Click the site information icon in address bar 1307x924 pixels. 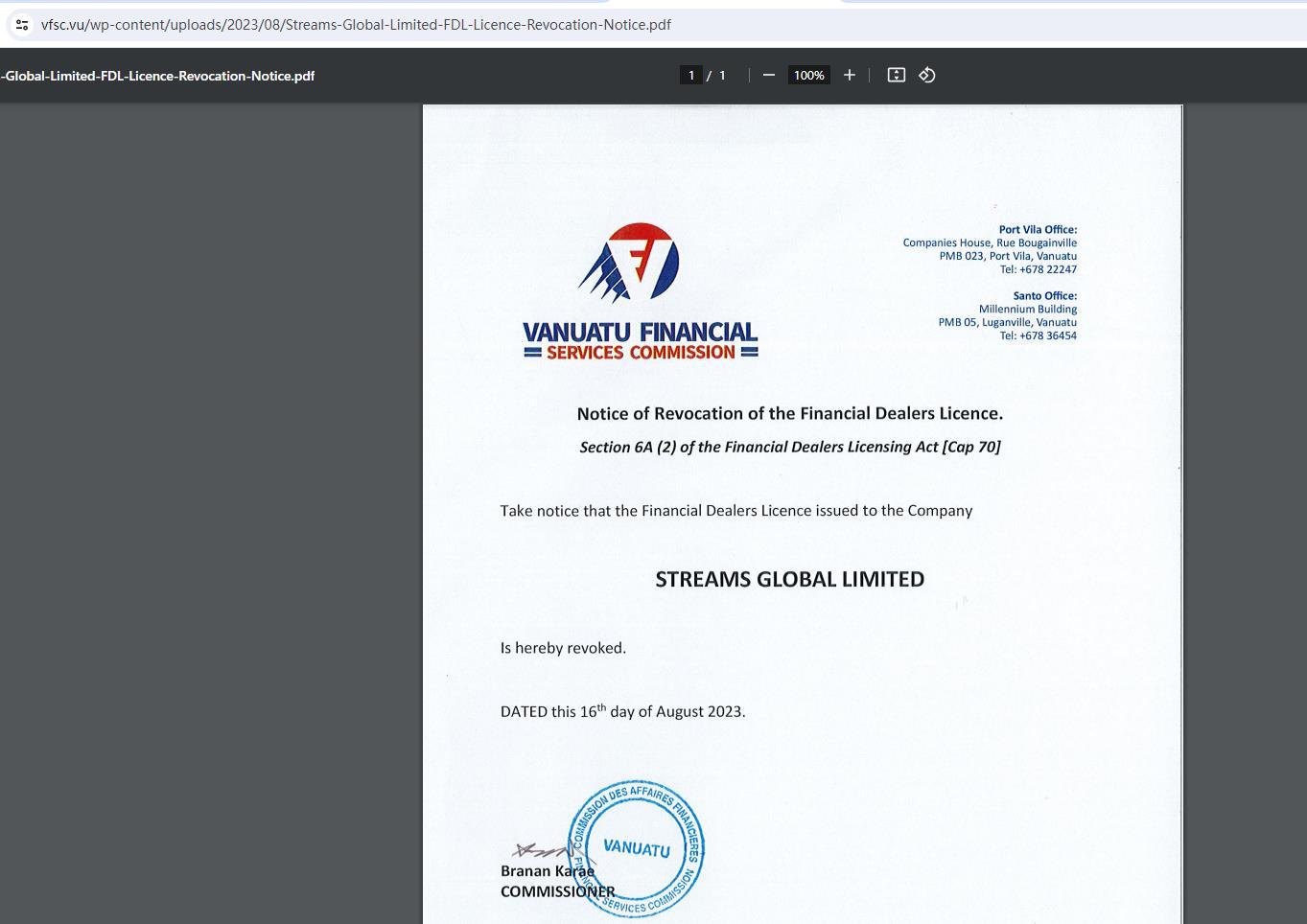click(x=22, y=25)
